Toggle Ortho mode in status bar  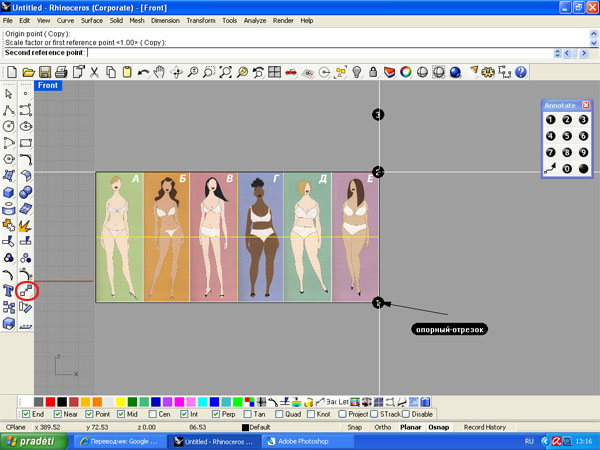click(x=382, y=427)
